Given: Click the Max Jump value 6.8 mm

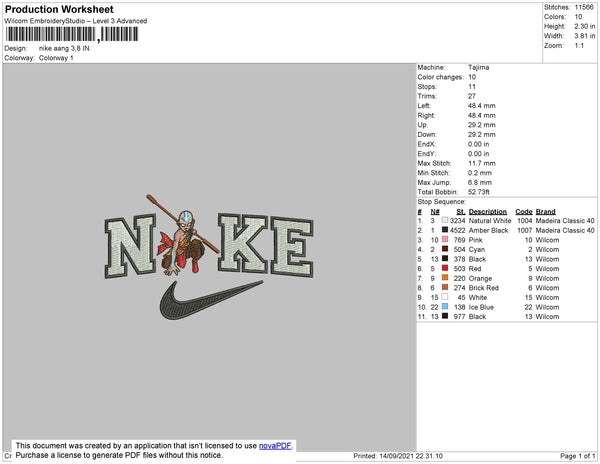Looking at the screenshot, I should [x=480, y=182].
